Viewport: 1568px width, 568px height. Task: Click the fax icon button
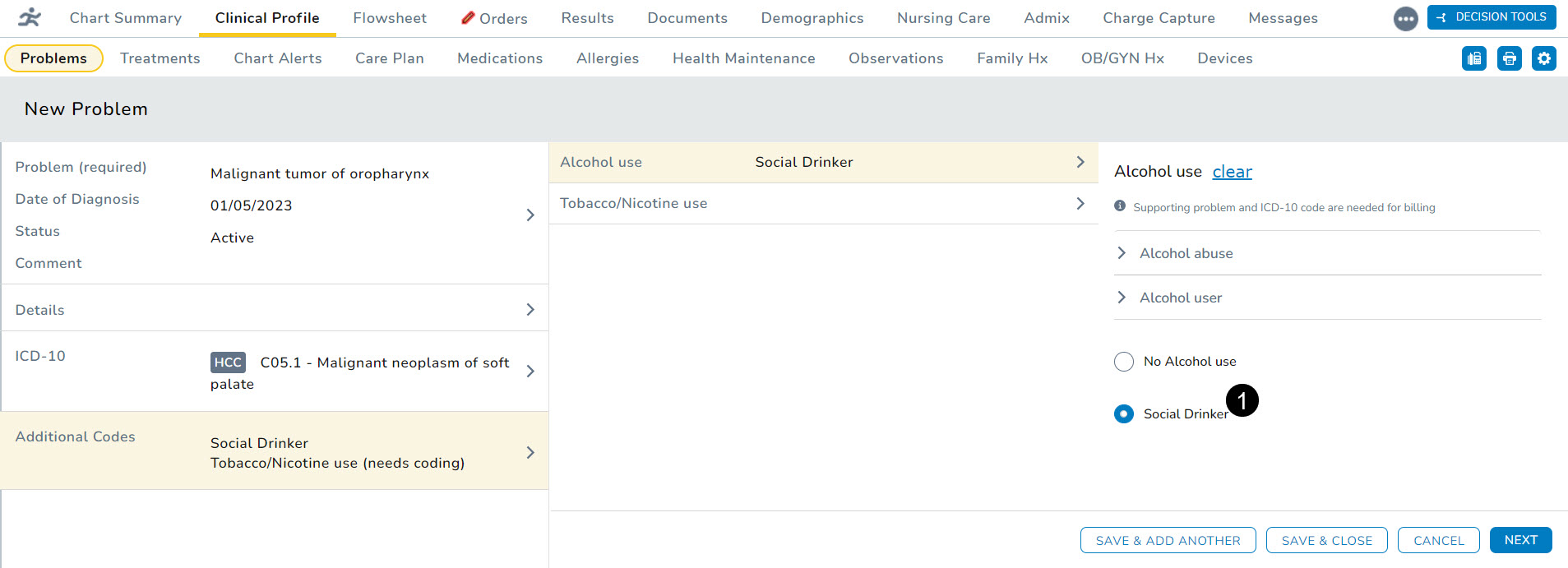point(1473,58)
